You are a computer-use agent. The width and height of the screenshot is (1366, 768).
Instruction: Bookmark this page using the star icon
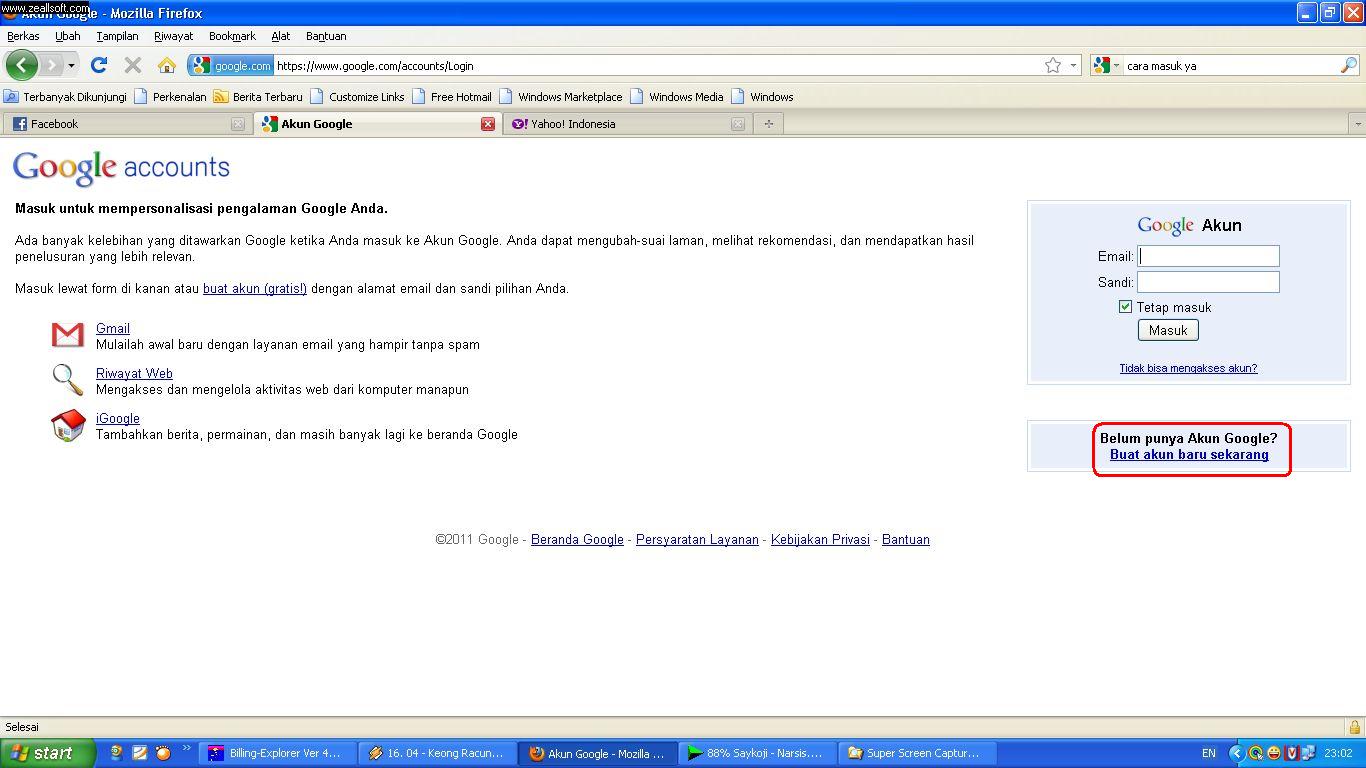coord(1053,64)
